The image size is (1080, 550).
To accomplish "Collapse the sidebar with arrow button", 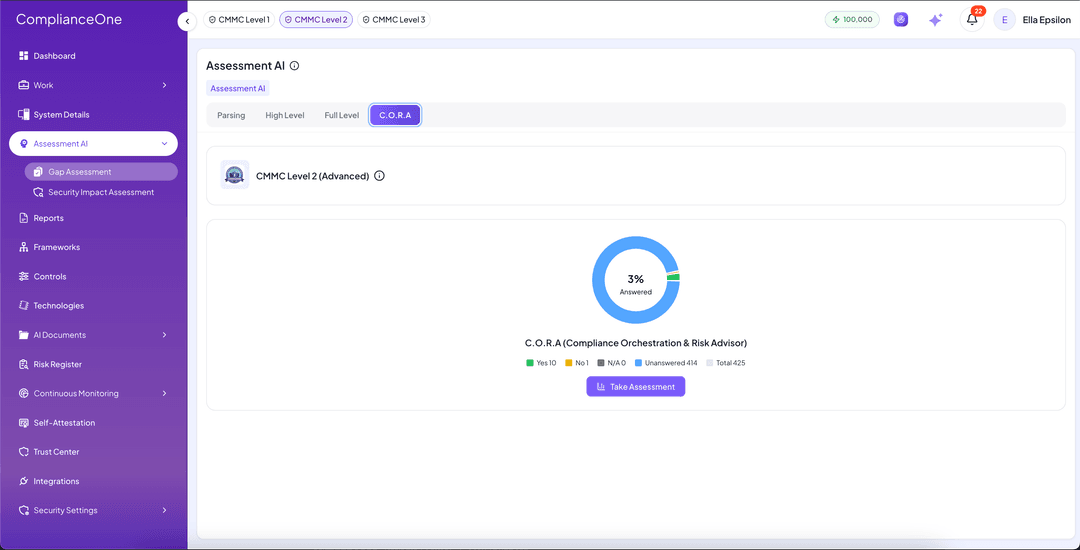I will pos(187,21).
